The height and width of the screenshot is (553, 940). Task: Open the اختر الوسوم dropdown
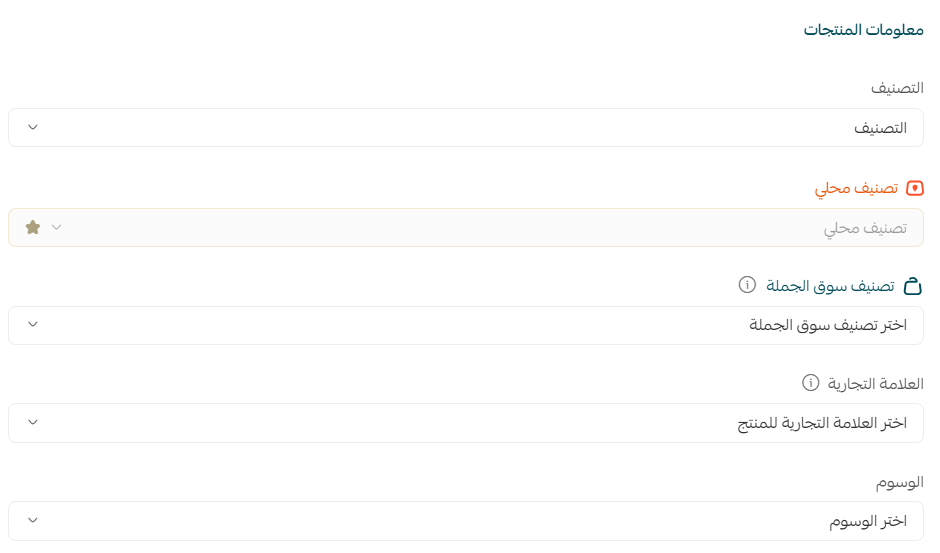tap(466, 521)
